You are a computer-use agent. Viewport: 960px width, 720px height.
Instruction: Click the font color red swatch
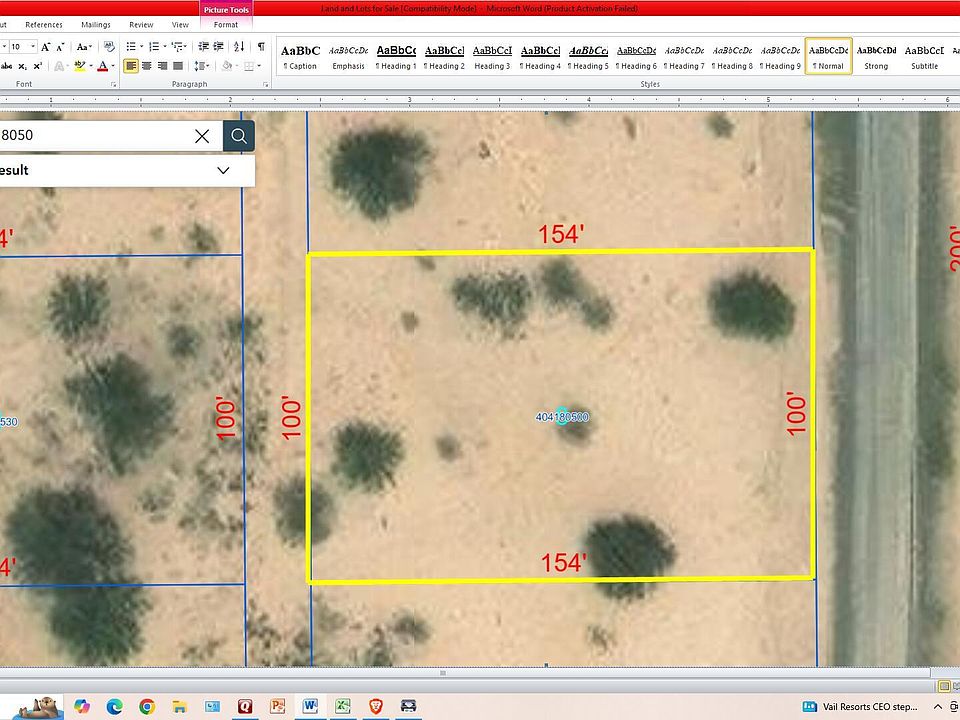[x=101, y=66]
